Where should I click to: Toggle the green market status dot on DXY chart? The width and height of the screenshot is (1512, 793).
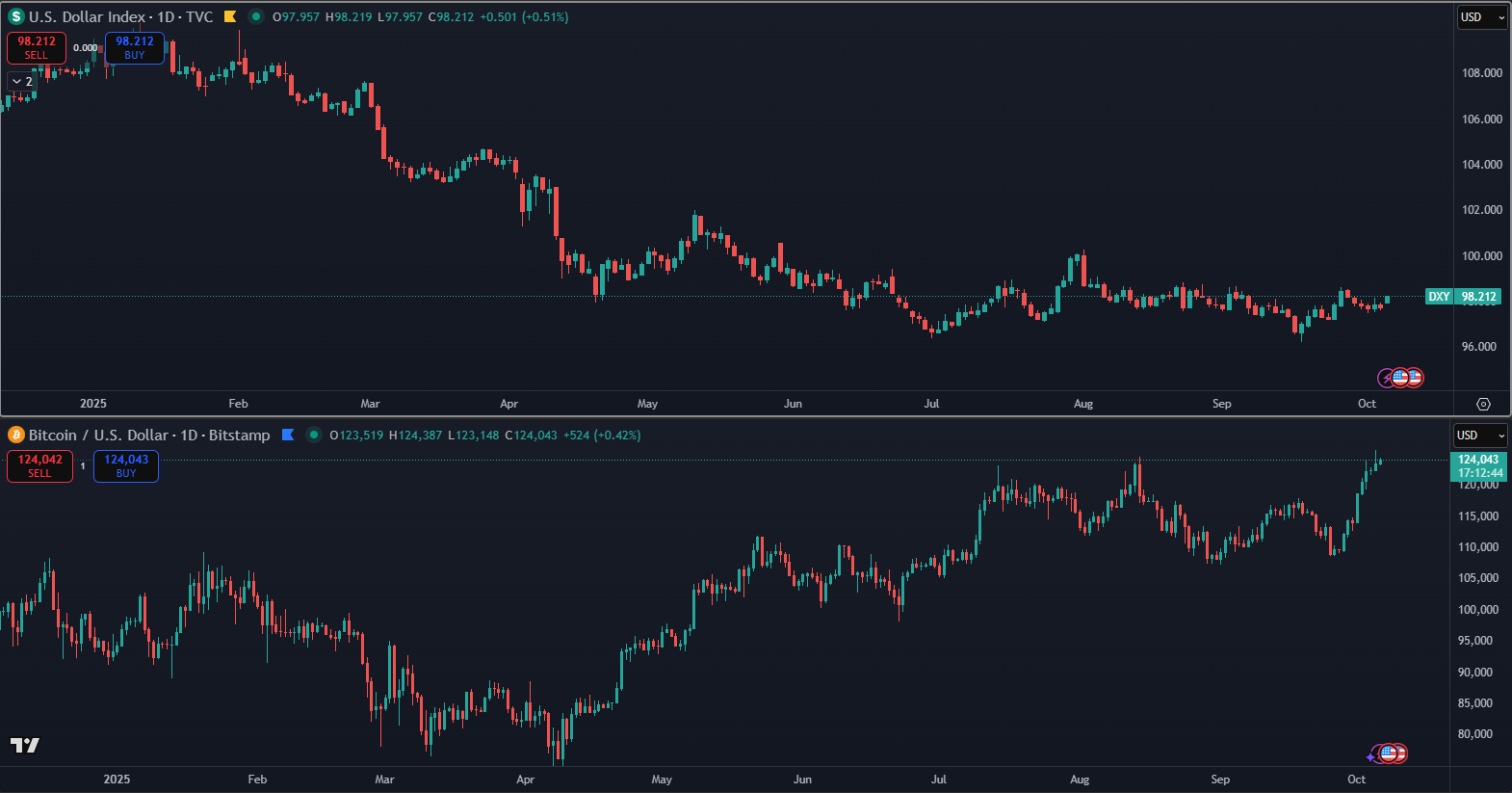point(256,16)
